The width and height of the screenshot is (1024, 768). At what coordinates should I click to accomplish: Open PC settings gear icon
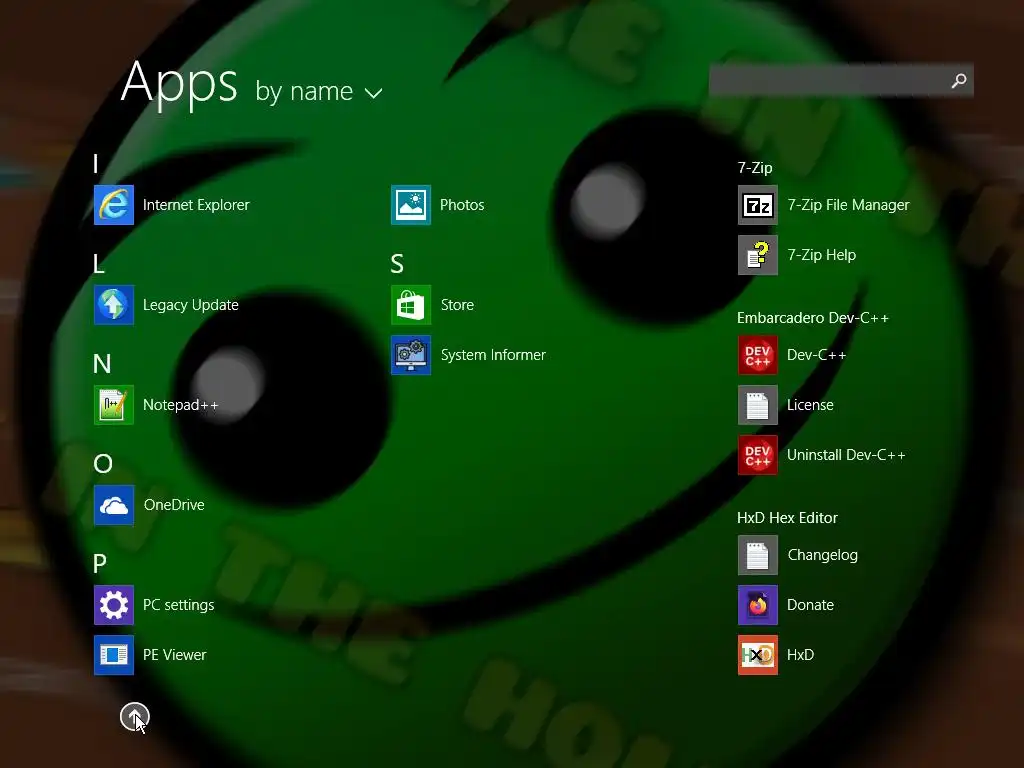pyautogui.click(x=114, y=605)
